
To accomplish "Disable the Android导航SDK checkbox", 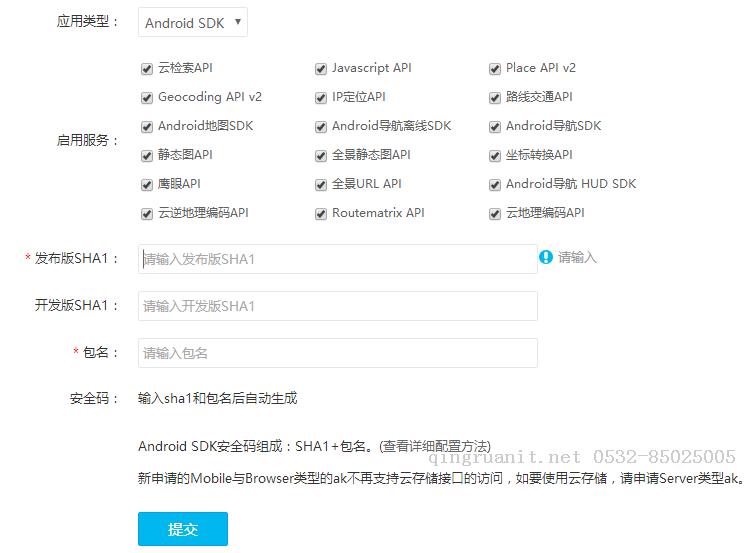I will tap(495, 127).
